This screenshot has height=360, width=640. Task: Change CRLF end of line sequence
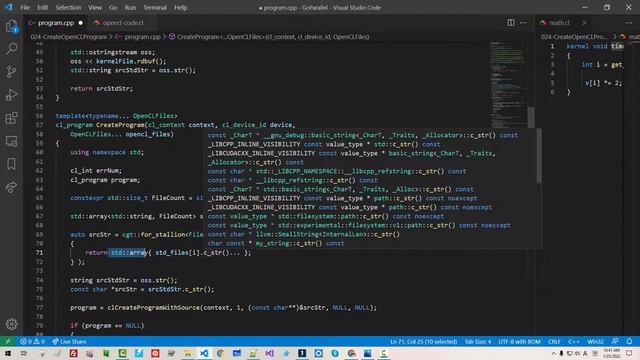(554, 341)
